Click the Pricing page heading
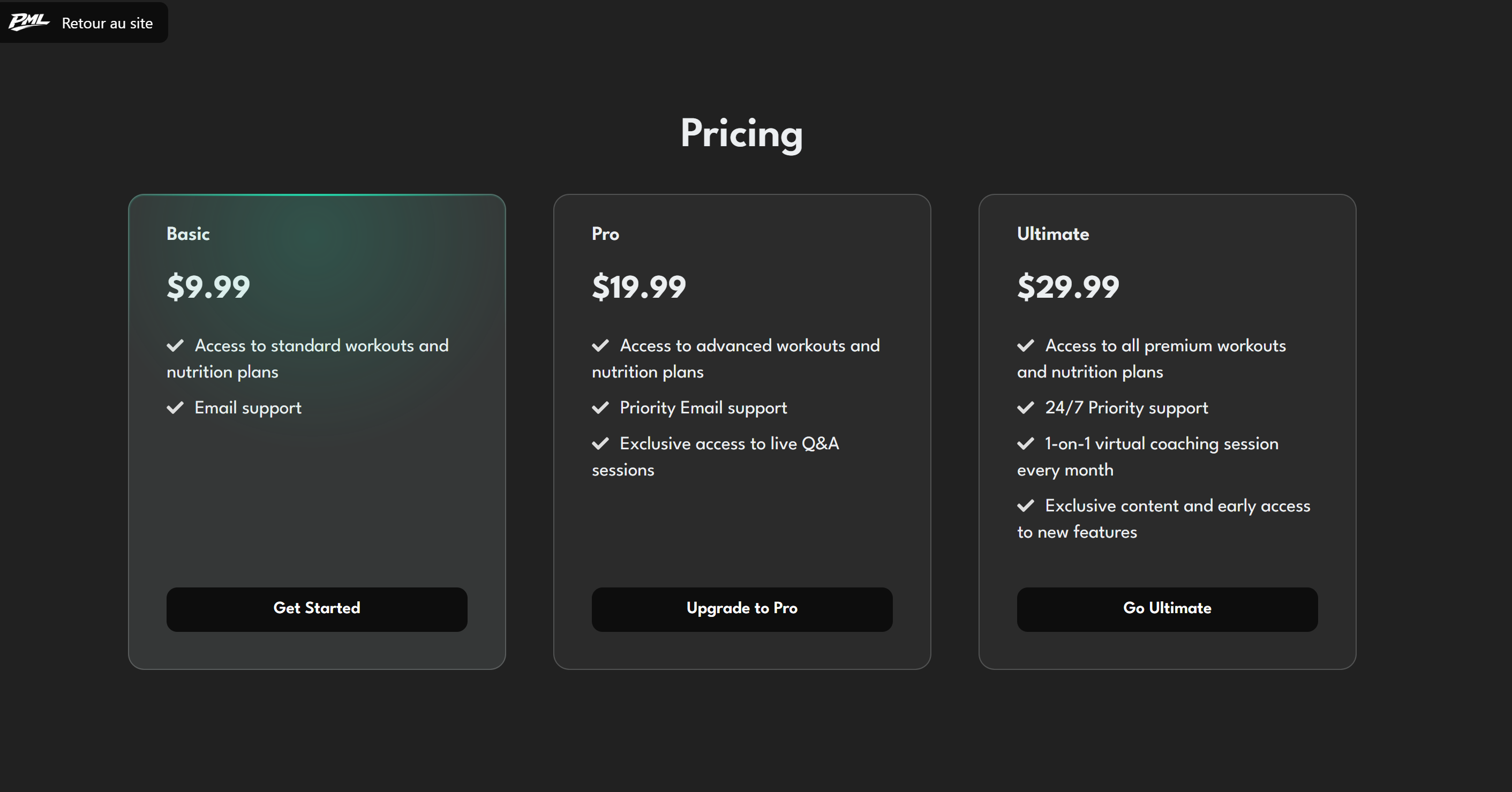Image resolution: width=1512 pixels, height=792 pixels. tap(741, 134)
